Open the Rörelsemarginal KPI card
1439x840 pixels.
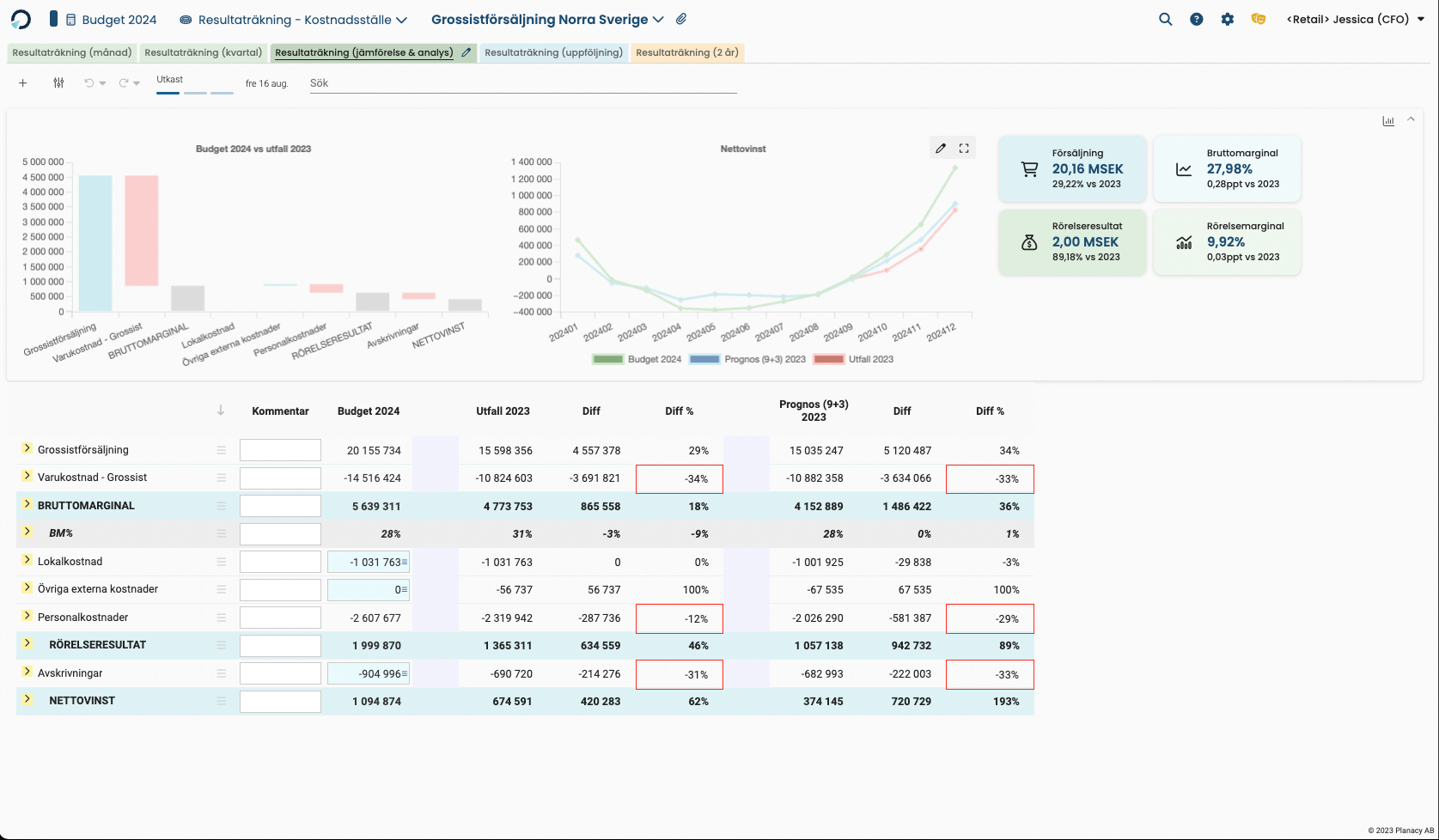[1227, 242]
